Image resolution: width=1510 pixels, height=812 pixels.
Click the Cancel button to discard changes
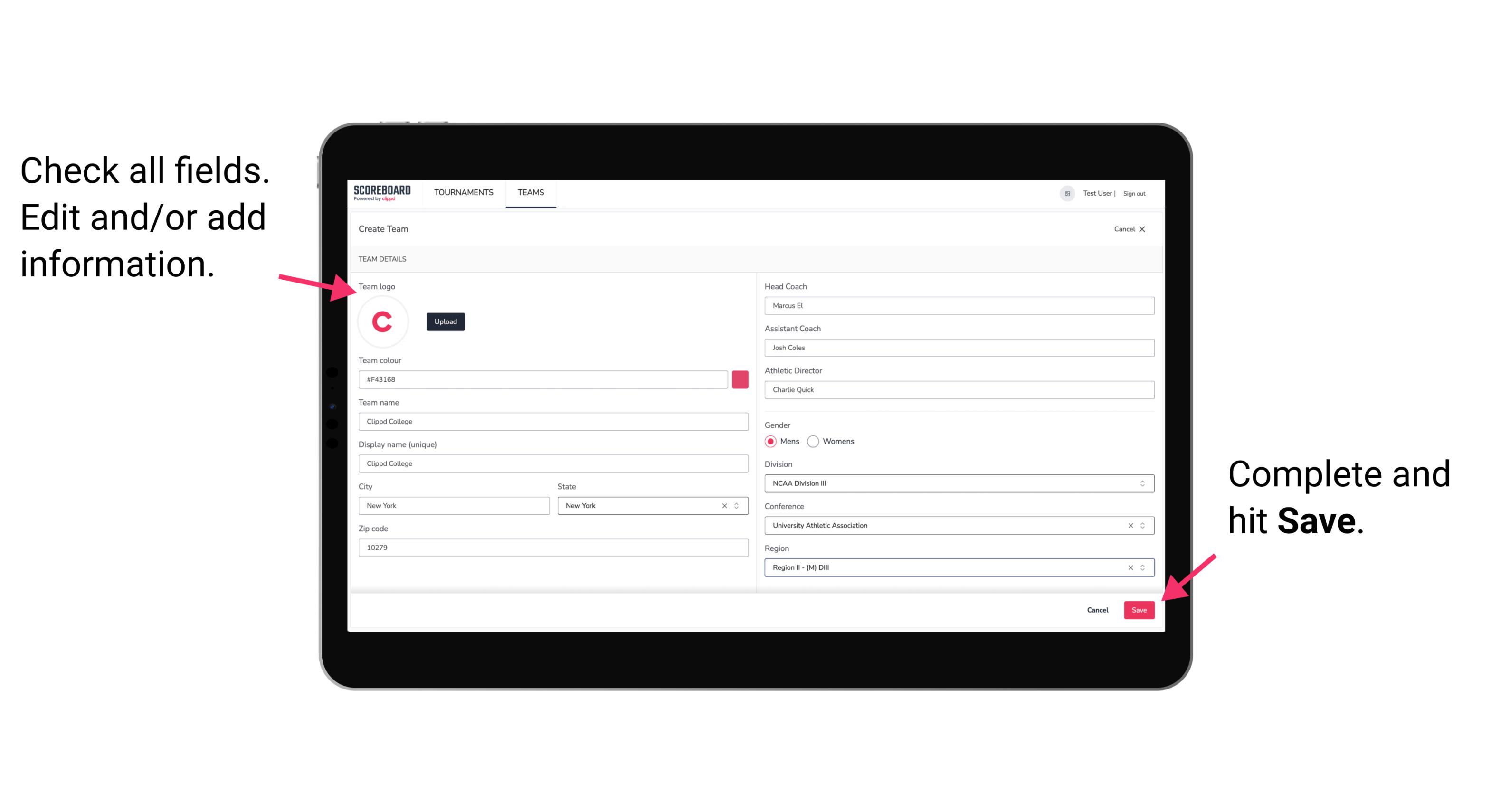coord(1098,609)
